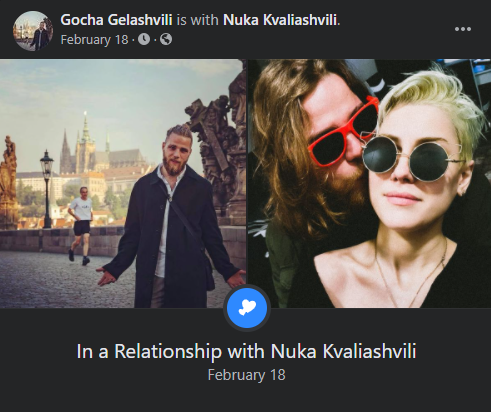Click the February 18 date below the heading

click(246, 375)
